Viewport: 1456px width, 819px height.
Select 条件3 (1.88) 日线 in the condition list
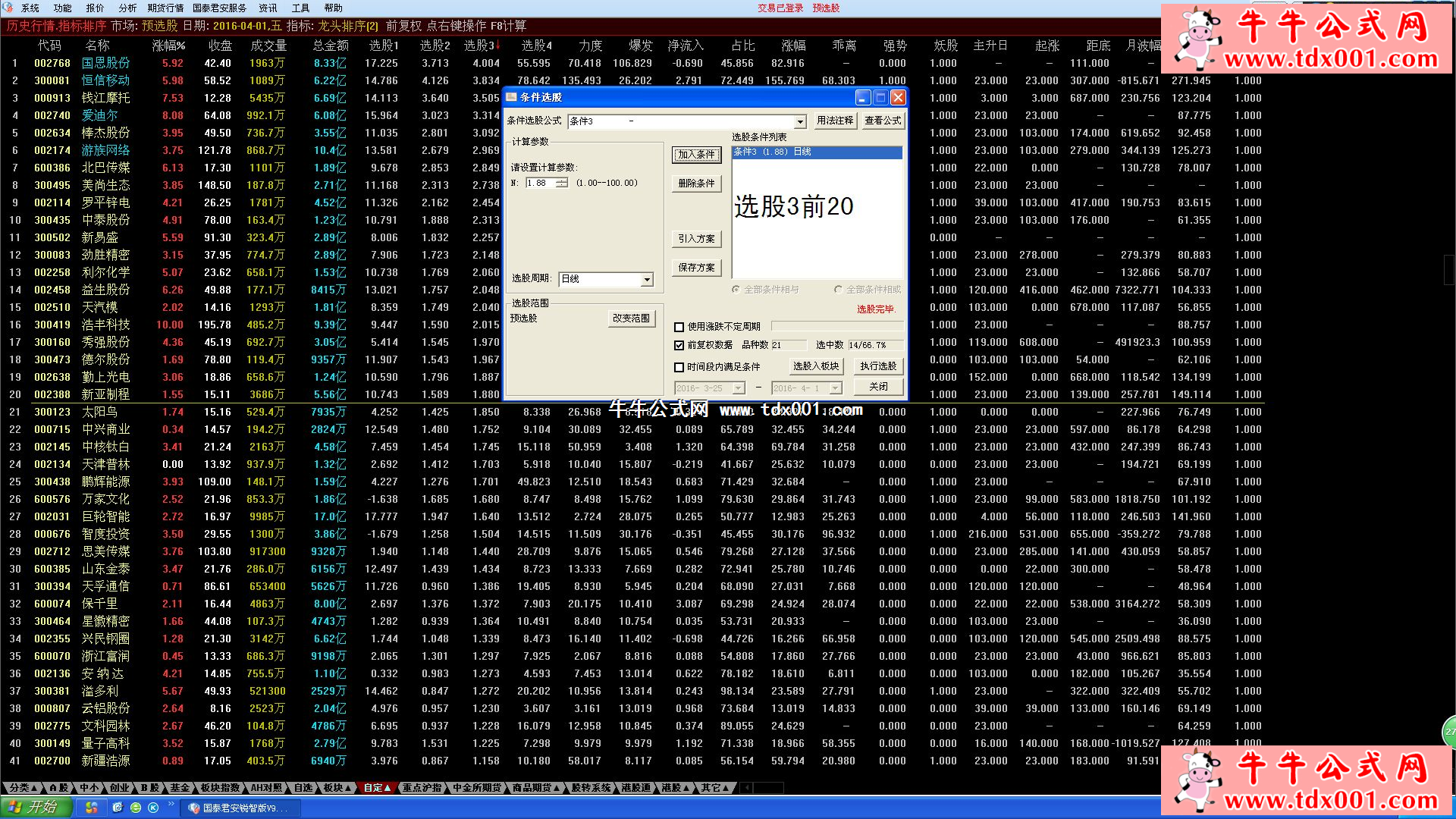(817, 152)
